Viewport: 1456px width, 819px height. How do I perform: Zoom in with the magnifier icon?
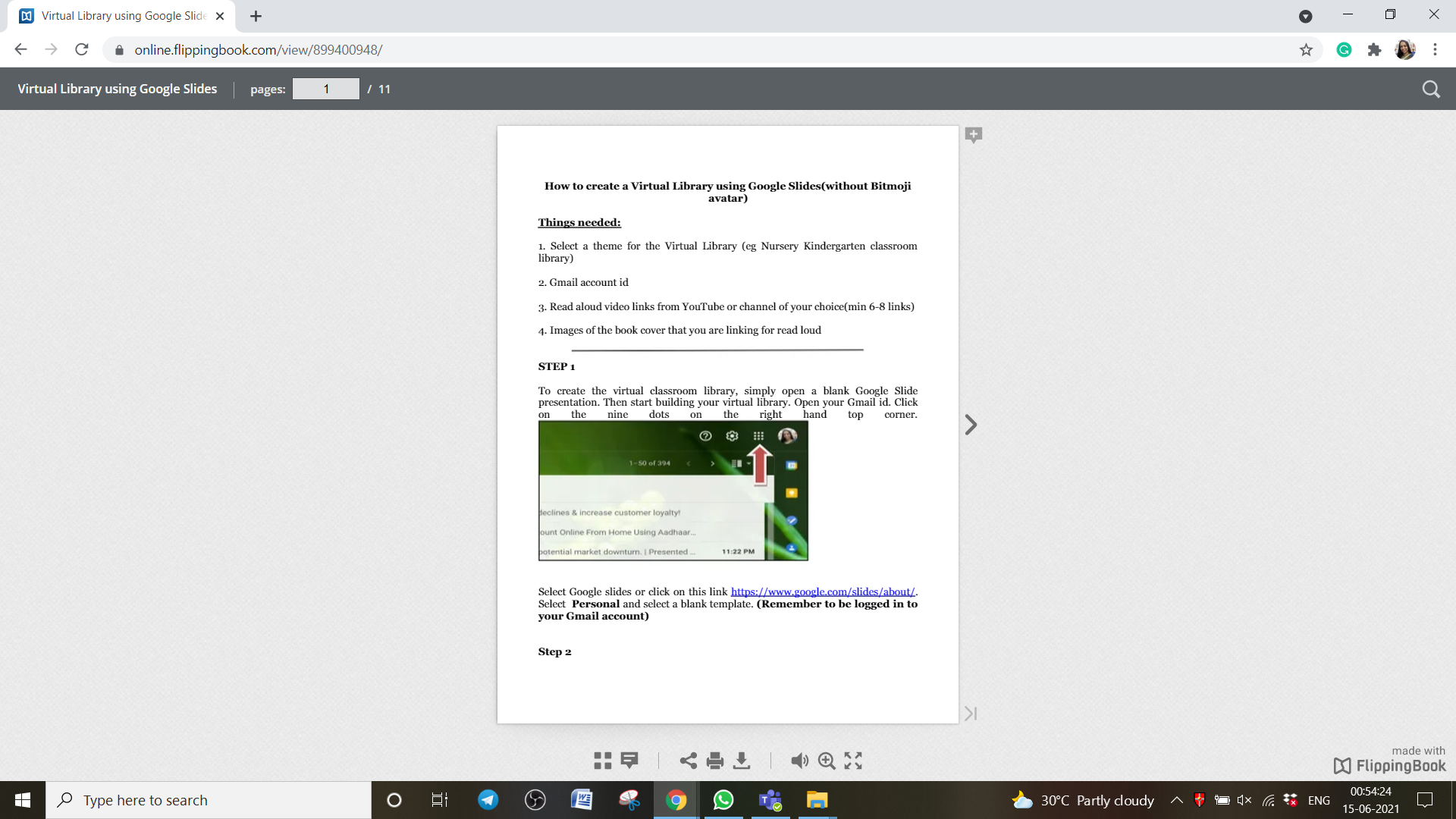(827, 761)
